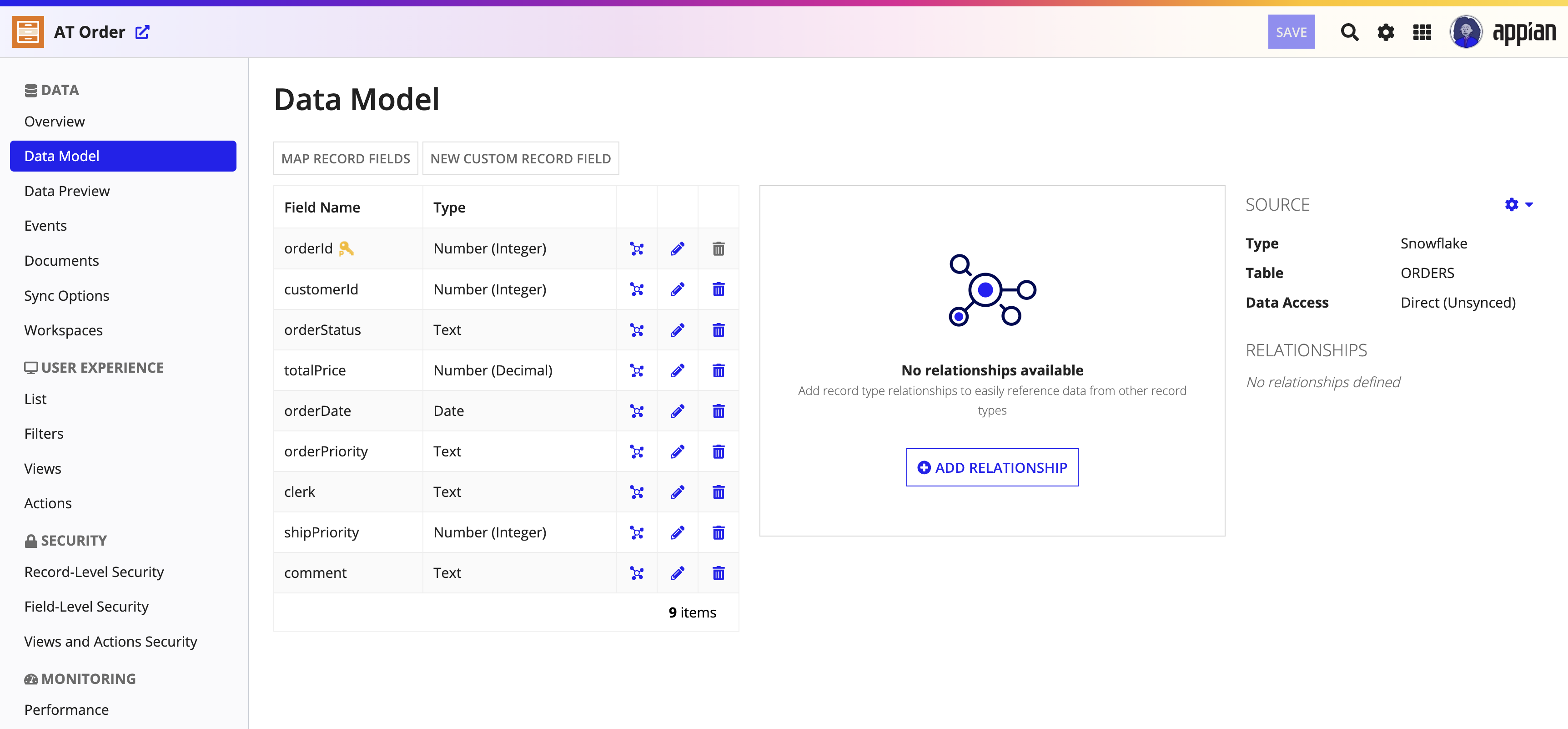Go to Field-Level Security
1568x729 pixels.
click(x=86, y=607)
